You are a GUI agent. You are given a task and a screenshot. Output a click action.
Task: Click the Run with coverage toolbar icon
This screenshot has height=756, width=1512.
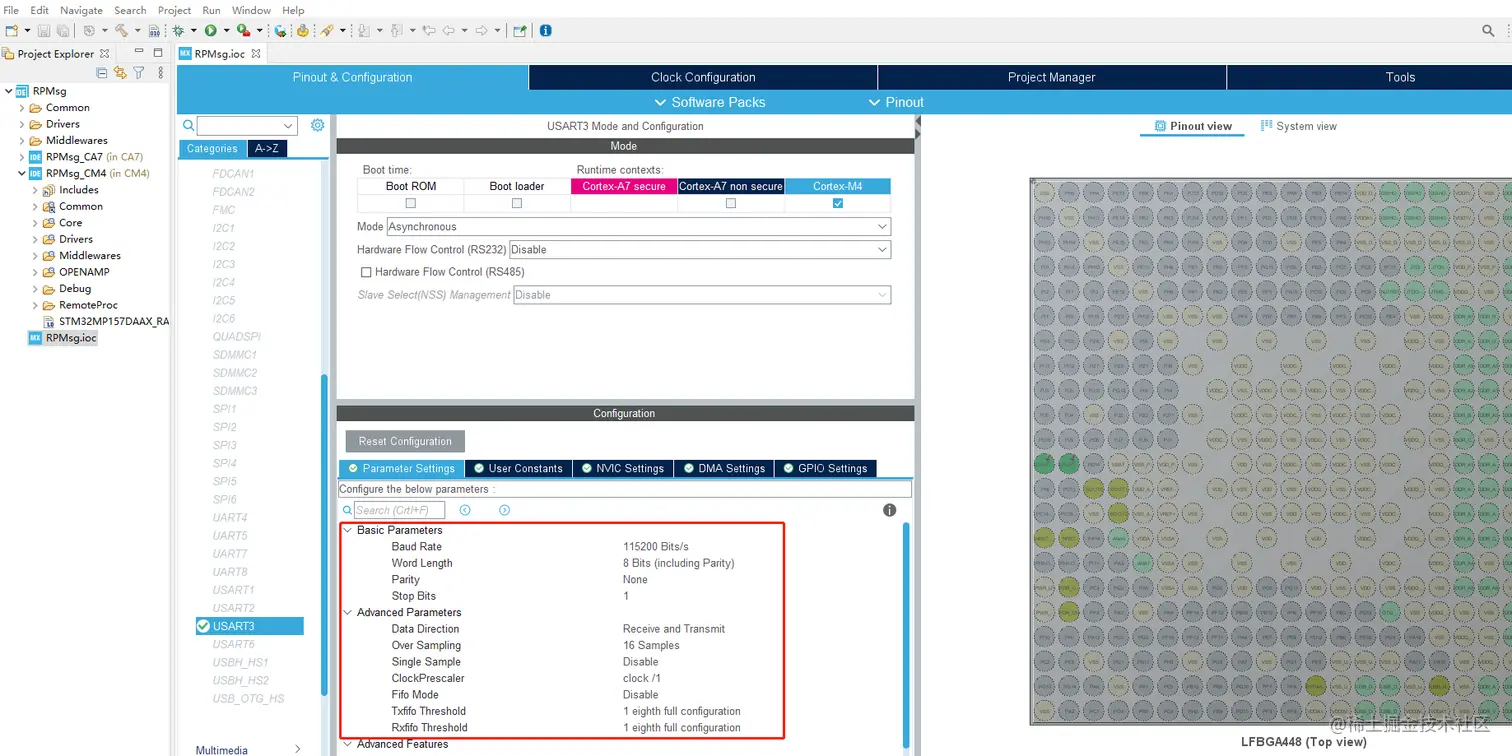click(243, 31)
